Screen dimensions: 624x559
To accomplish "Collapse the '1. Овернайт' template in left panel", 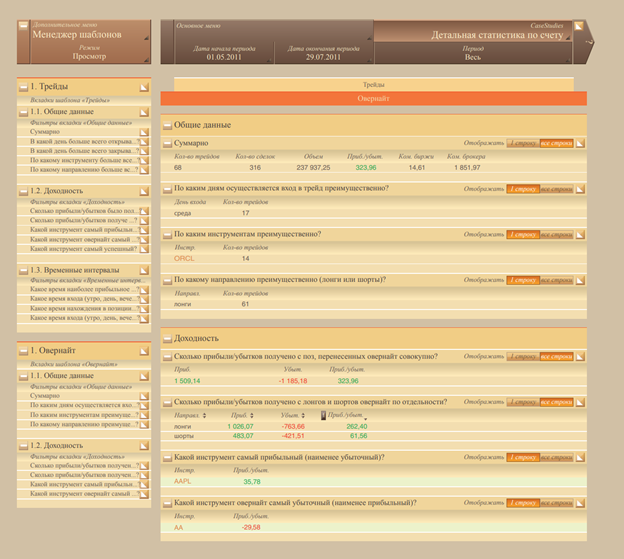I will (x=23, y=351).
